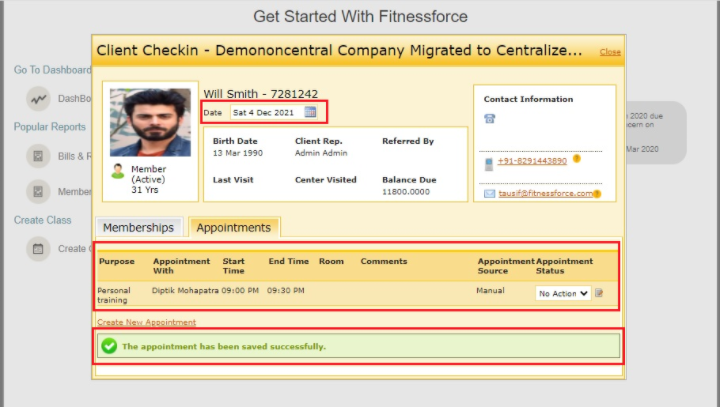Viewport: 722px width, 408px height.
Task: Click the +91-8291443890 phone link
Action: pyautogui.click(x=532, y=161)
